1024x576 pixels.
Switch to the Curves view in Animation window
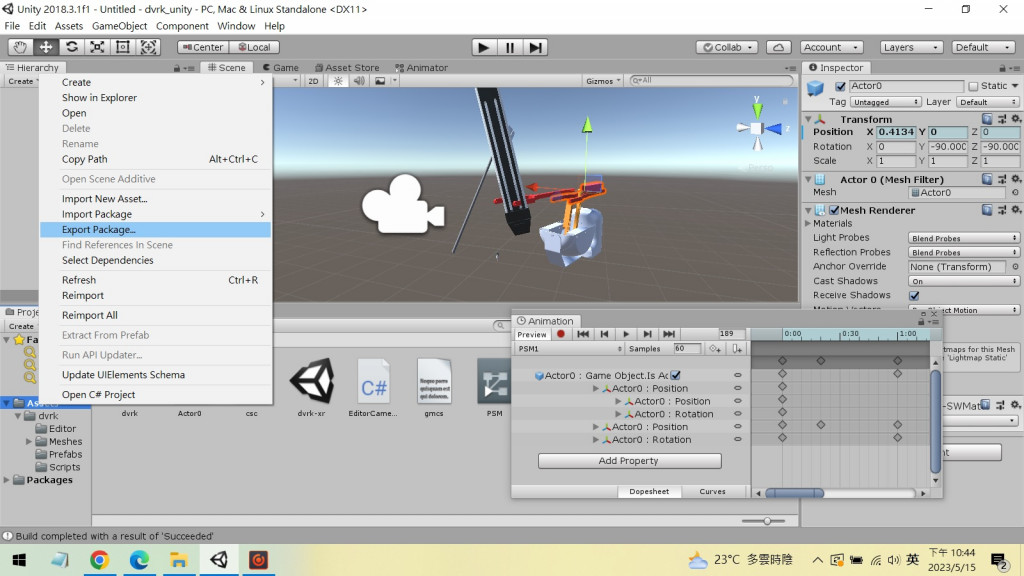pyautogui.click(x=712, y=491)
